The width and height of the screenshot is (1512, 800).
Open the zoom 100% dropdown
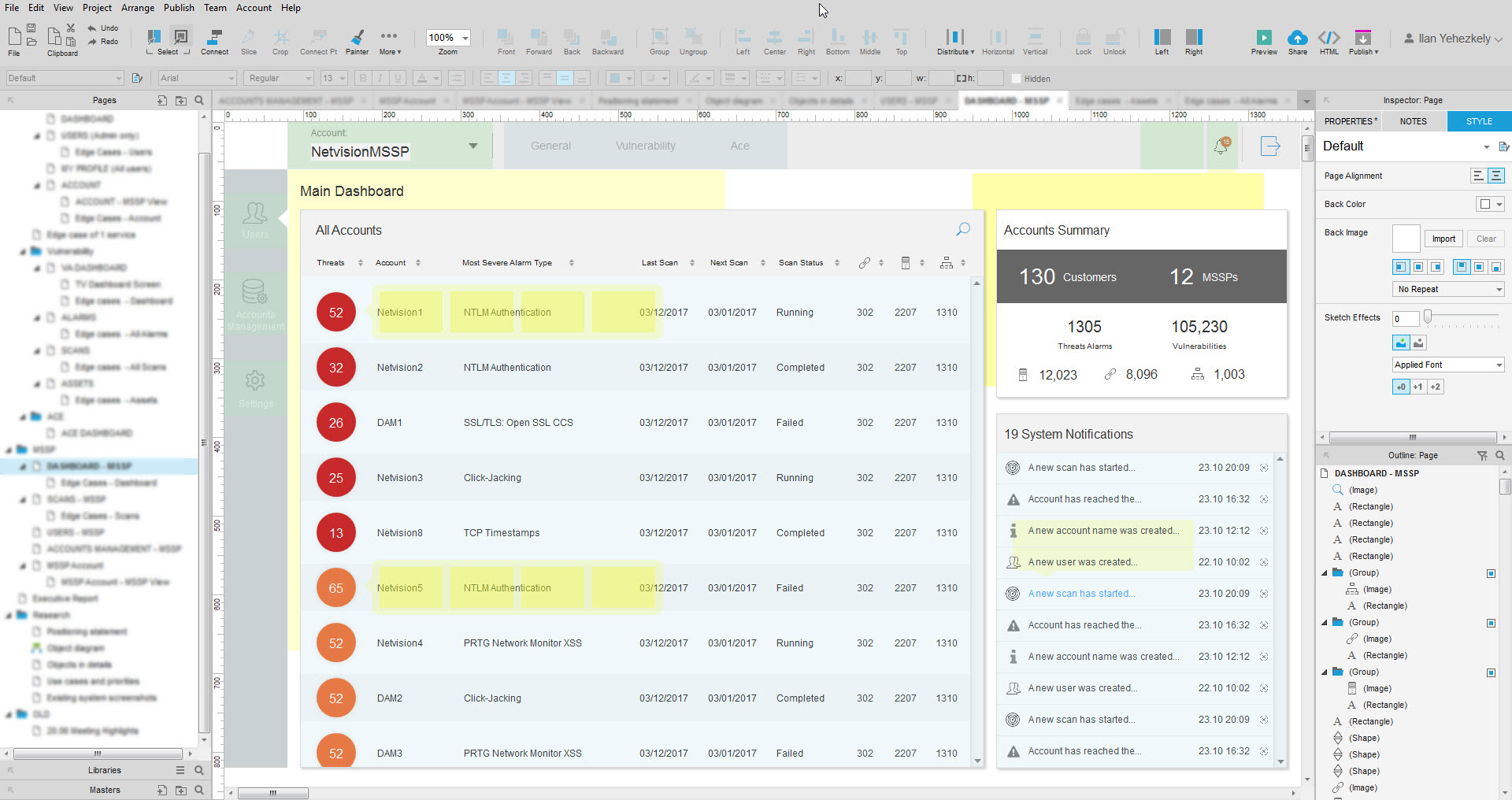click(465, 38)
